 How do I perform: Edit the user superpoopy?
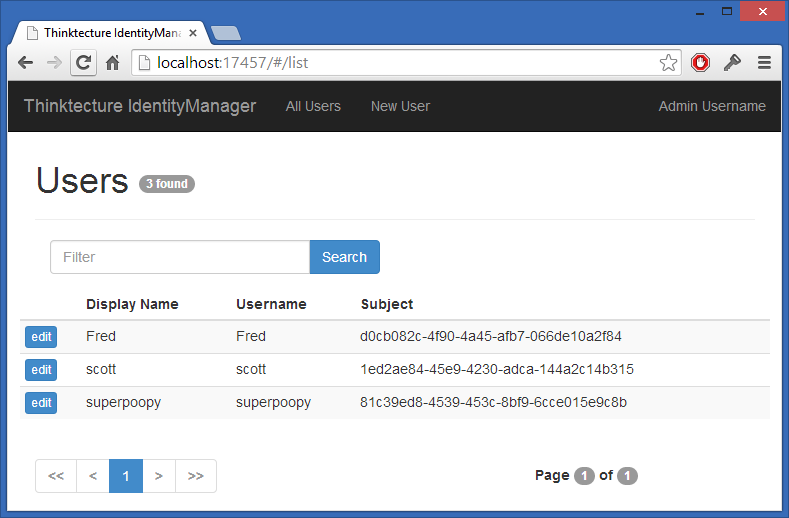click(41, 403)
